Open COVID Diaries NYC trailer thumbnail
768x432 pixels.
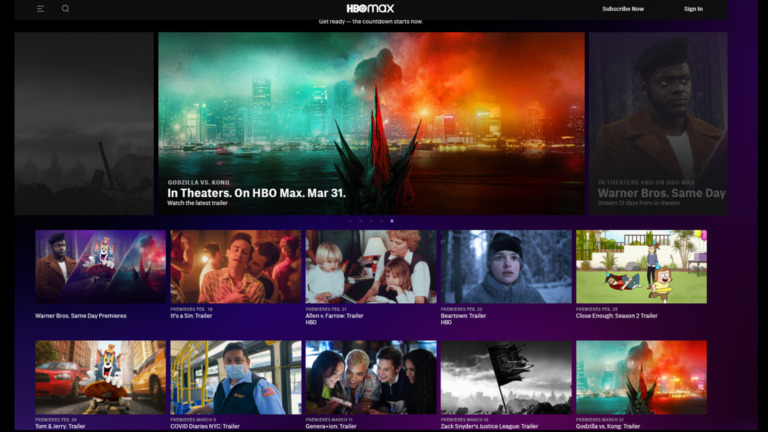[236, 377]
